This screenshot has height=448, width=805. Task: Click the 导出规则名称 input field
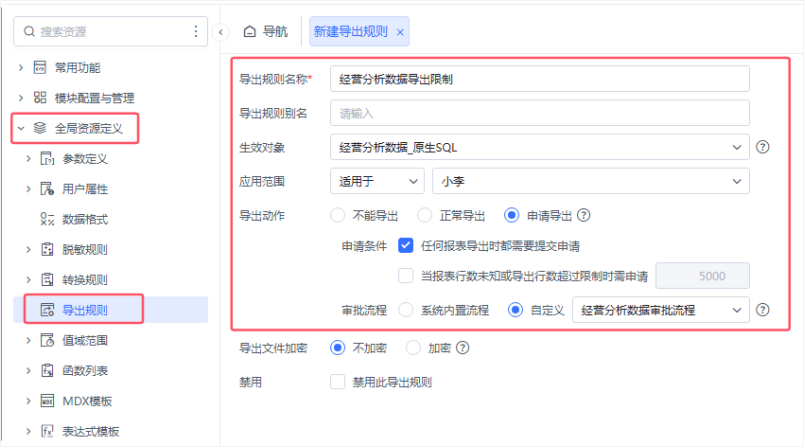(x=540, y=79)
